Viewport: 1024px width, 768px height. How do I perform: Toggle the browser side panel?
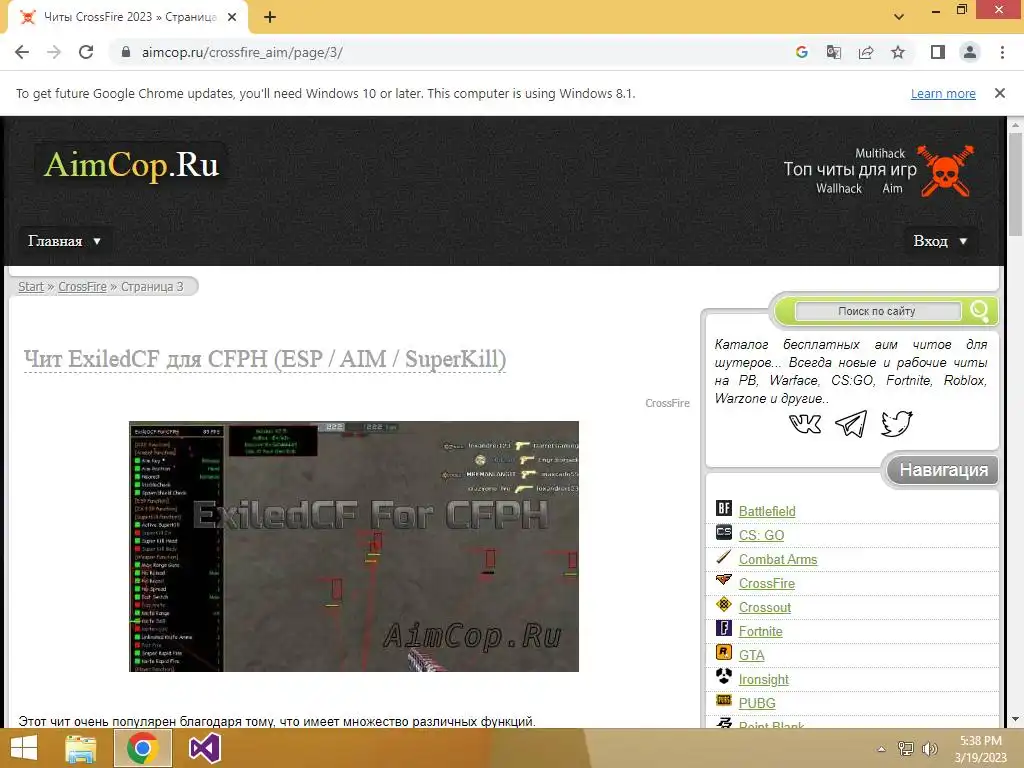[x=938, y=52]
